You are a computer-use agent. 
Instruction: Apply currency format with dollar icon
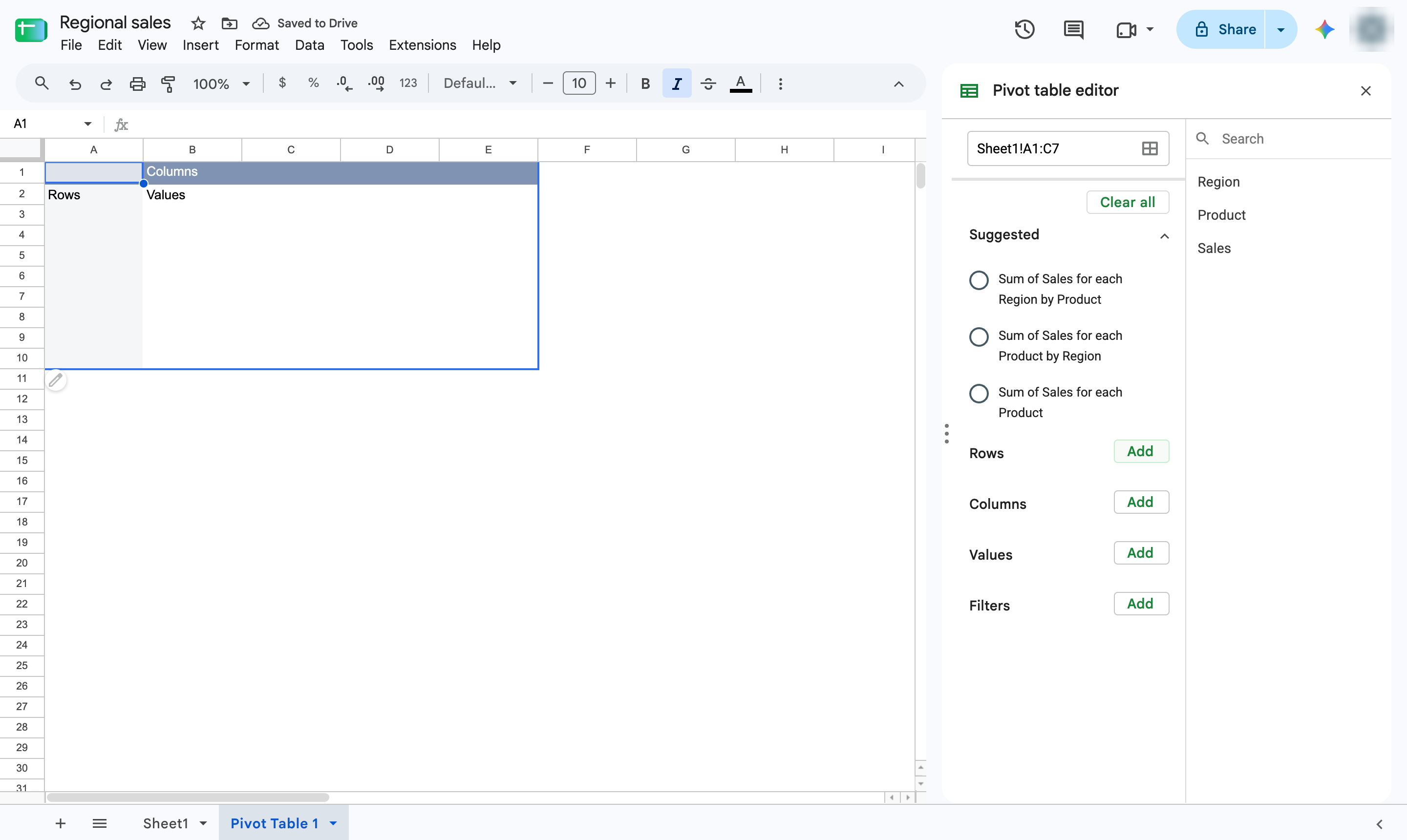pos(282,83)
